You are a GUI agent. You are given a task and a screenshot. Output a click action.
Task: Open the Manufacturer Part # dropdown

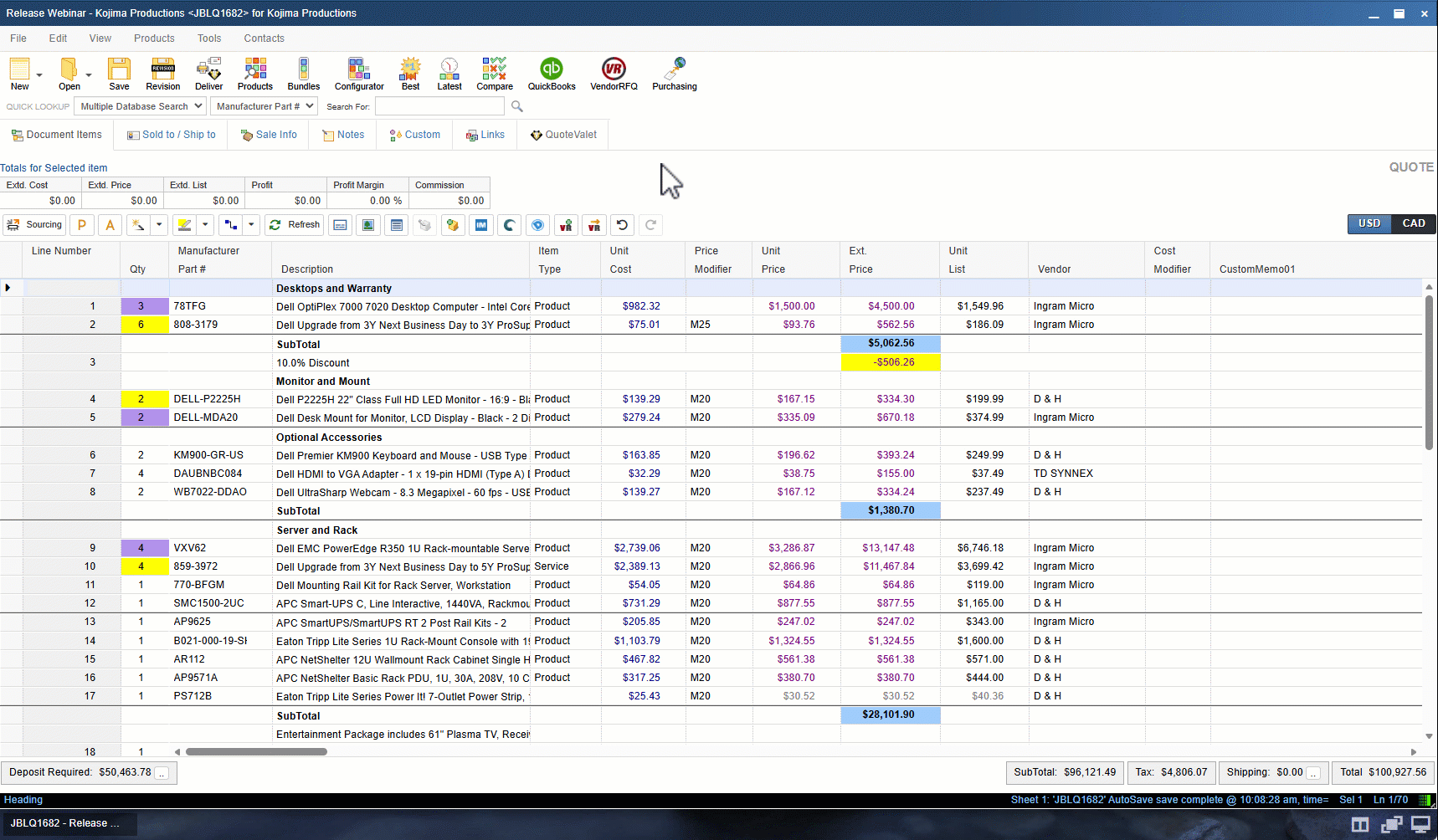coord(309,106)
